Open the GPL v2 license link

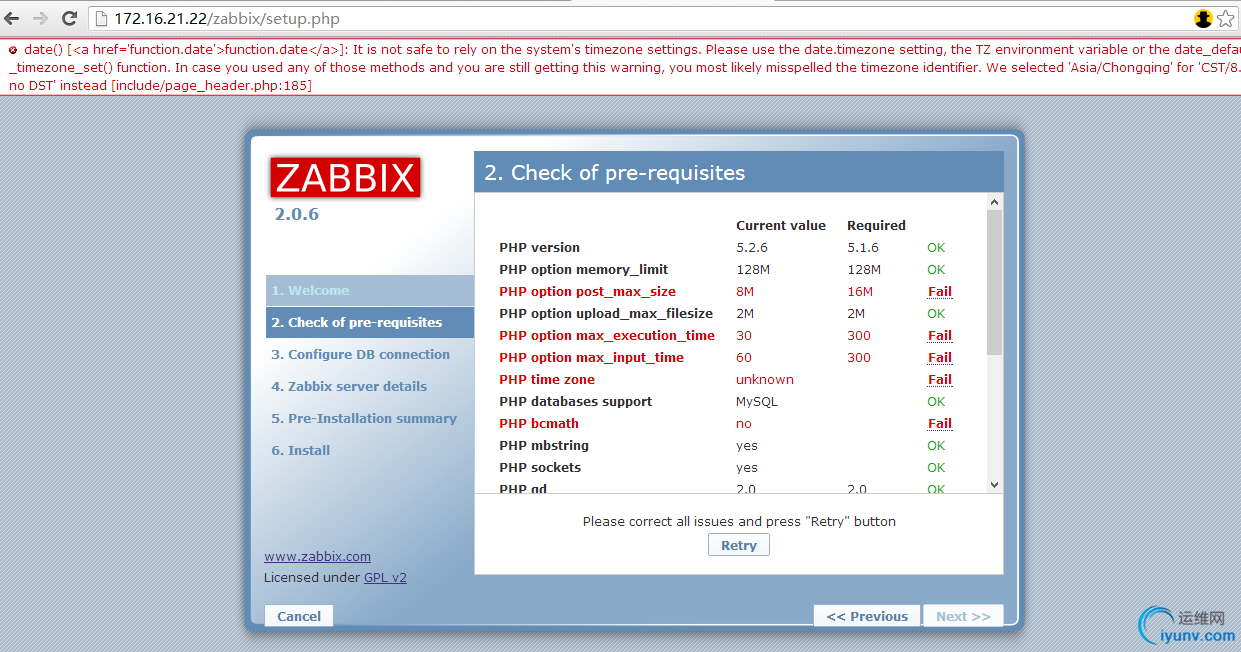[385, 578]
